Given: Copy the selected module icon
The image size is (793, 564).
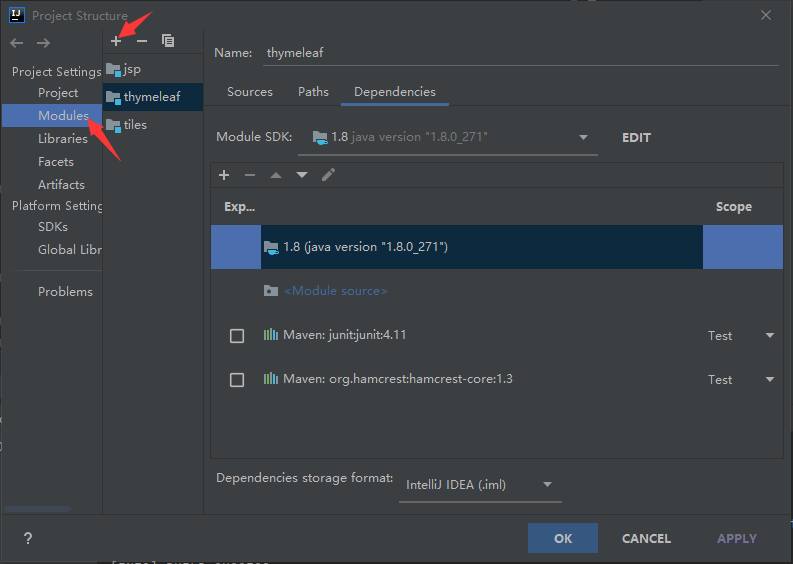Looking at the screenshot, I should point(168,40).
